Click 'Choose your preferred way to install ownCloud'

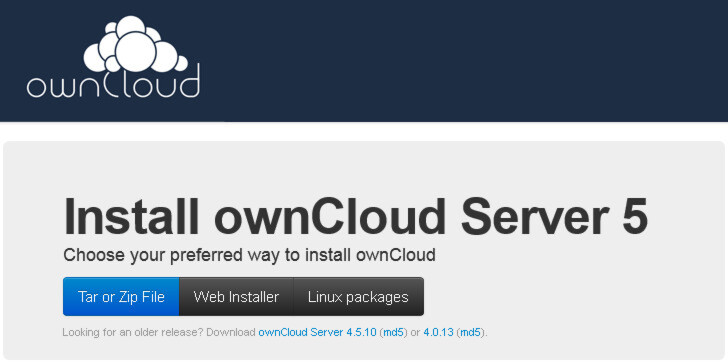pos(249,255)
